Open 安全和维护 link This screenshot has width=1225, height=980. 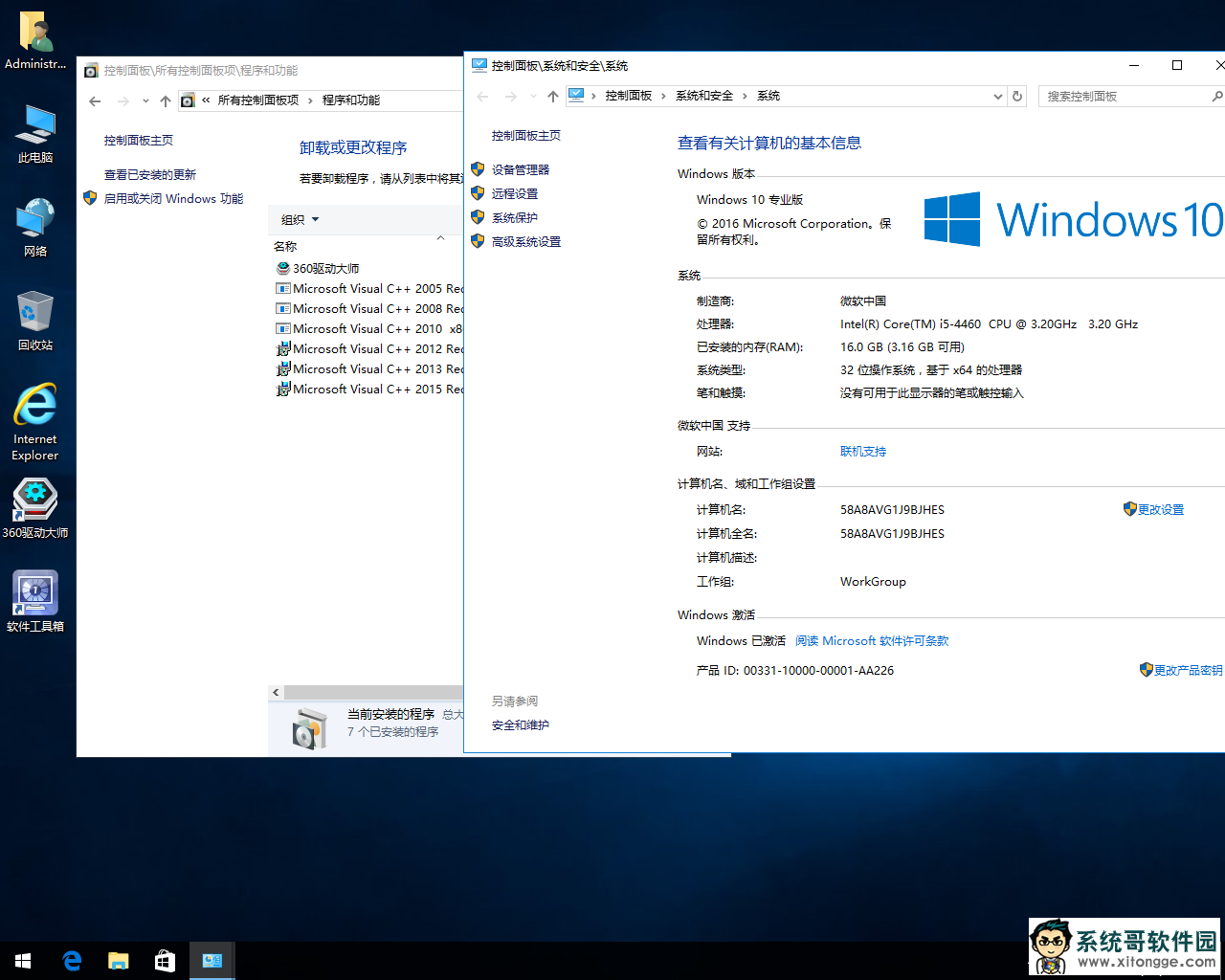click(x=521, y=724)
